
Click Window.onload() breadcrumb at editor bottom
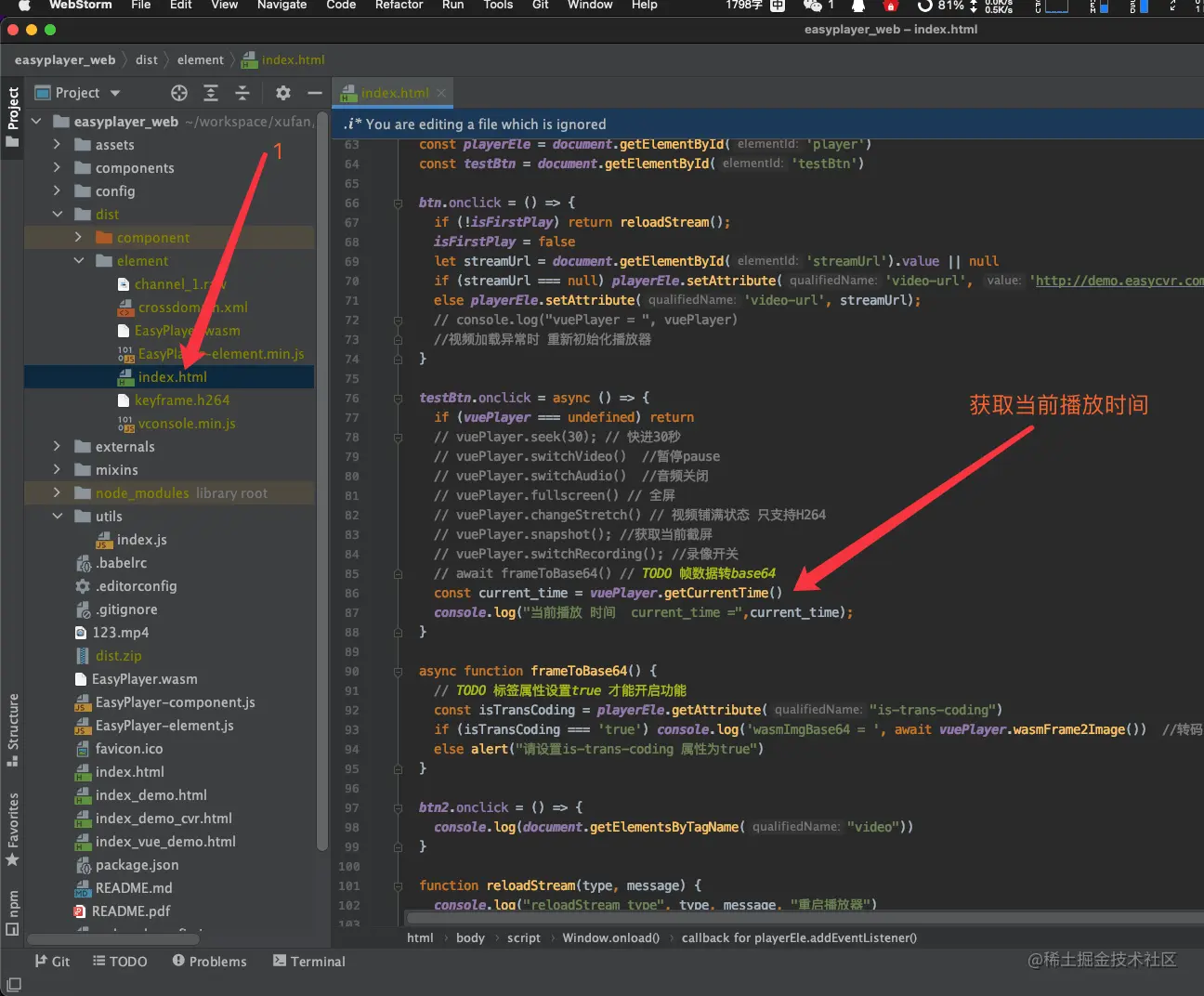pos(611,938)
